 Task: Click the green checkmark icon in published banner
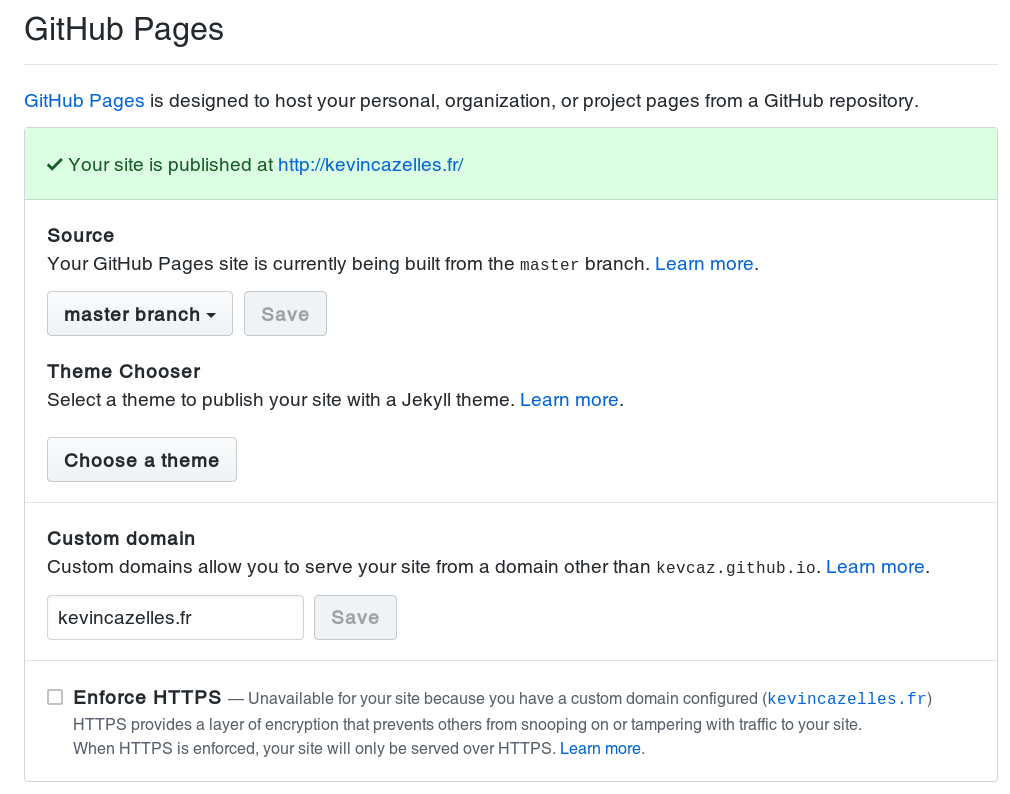coord(55,165)
